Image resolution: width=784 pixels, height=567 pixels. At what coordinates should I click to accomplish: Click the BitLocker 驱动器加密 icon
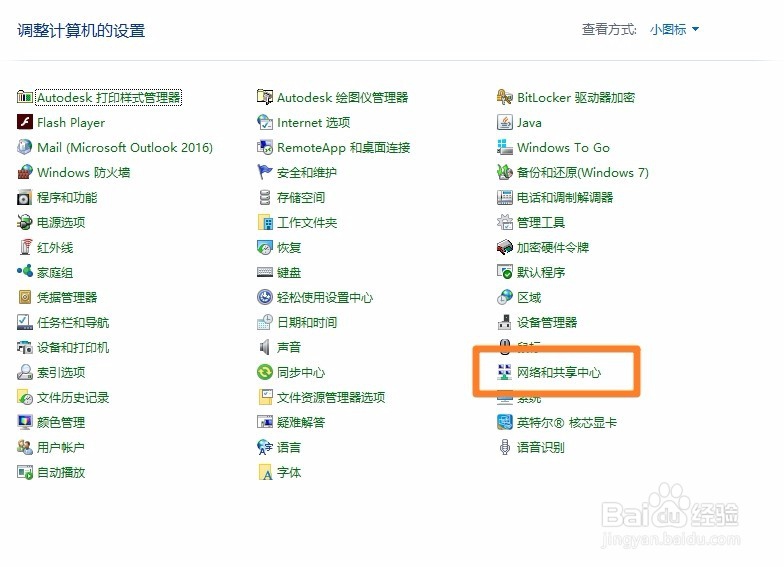coord(505,98)
